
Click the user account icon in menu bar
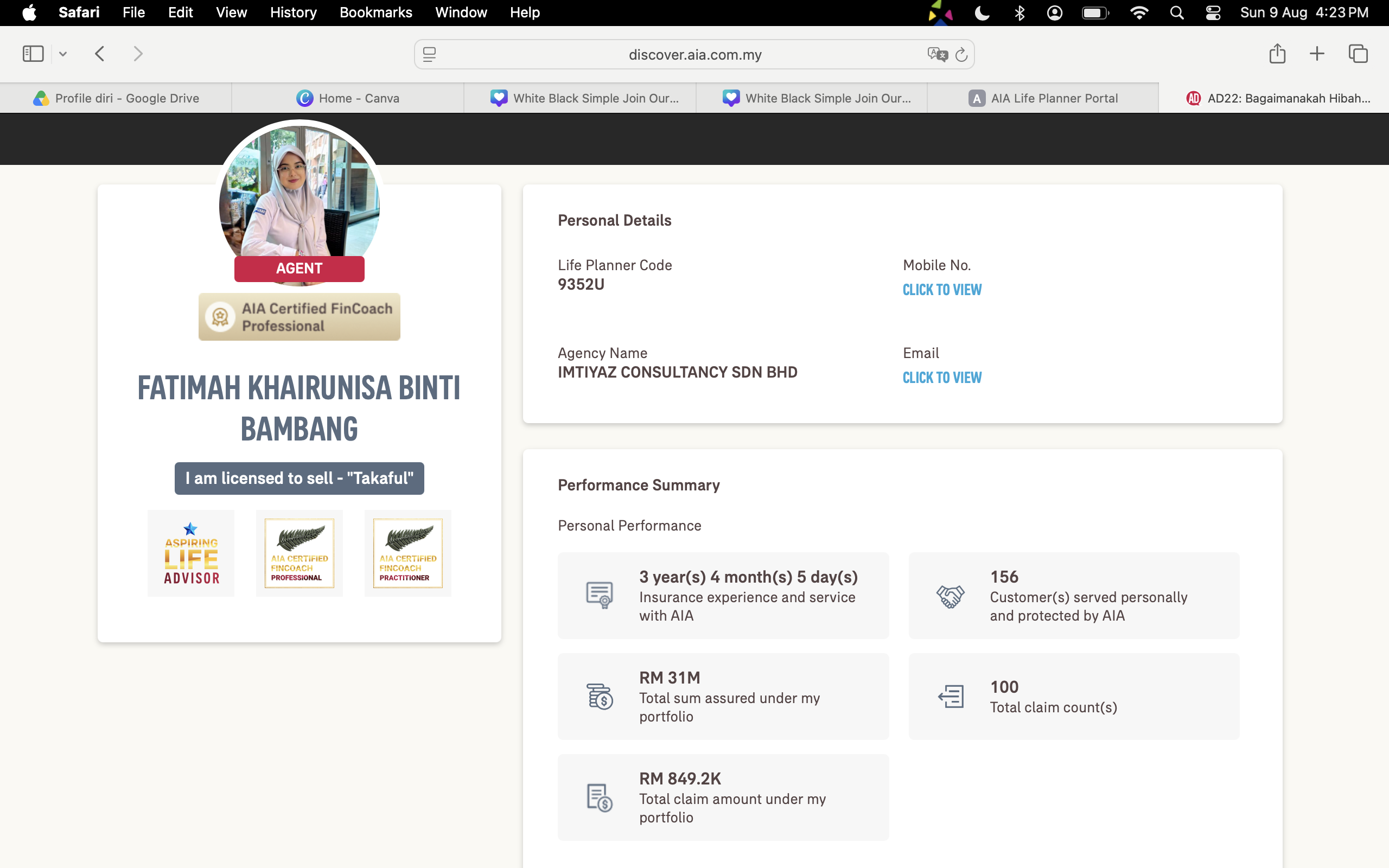pyautogui.click(x=1054, y=12)
